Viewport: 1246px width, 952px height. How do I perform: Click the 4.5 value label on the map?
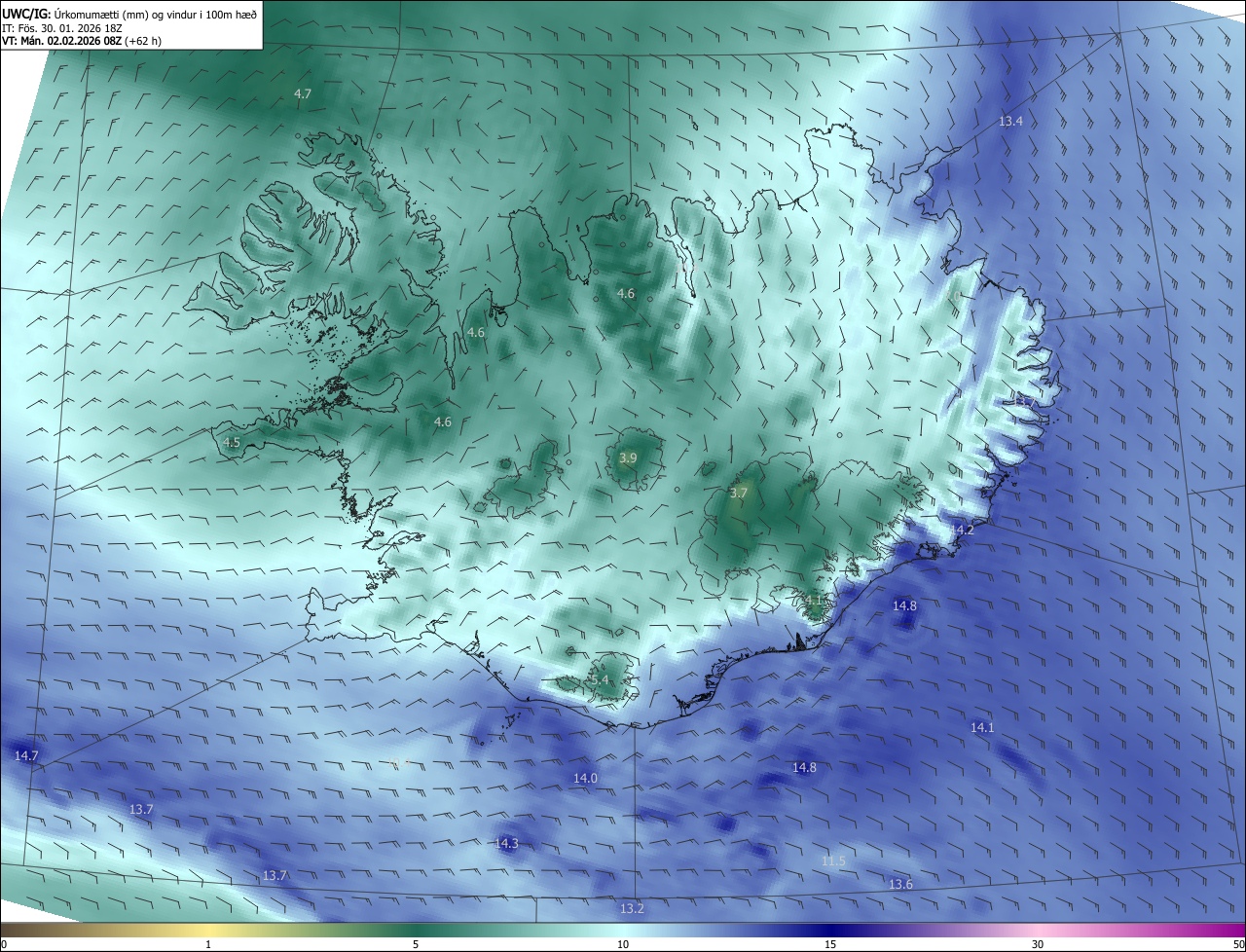[232, 442]
